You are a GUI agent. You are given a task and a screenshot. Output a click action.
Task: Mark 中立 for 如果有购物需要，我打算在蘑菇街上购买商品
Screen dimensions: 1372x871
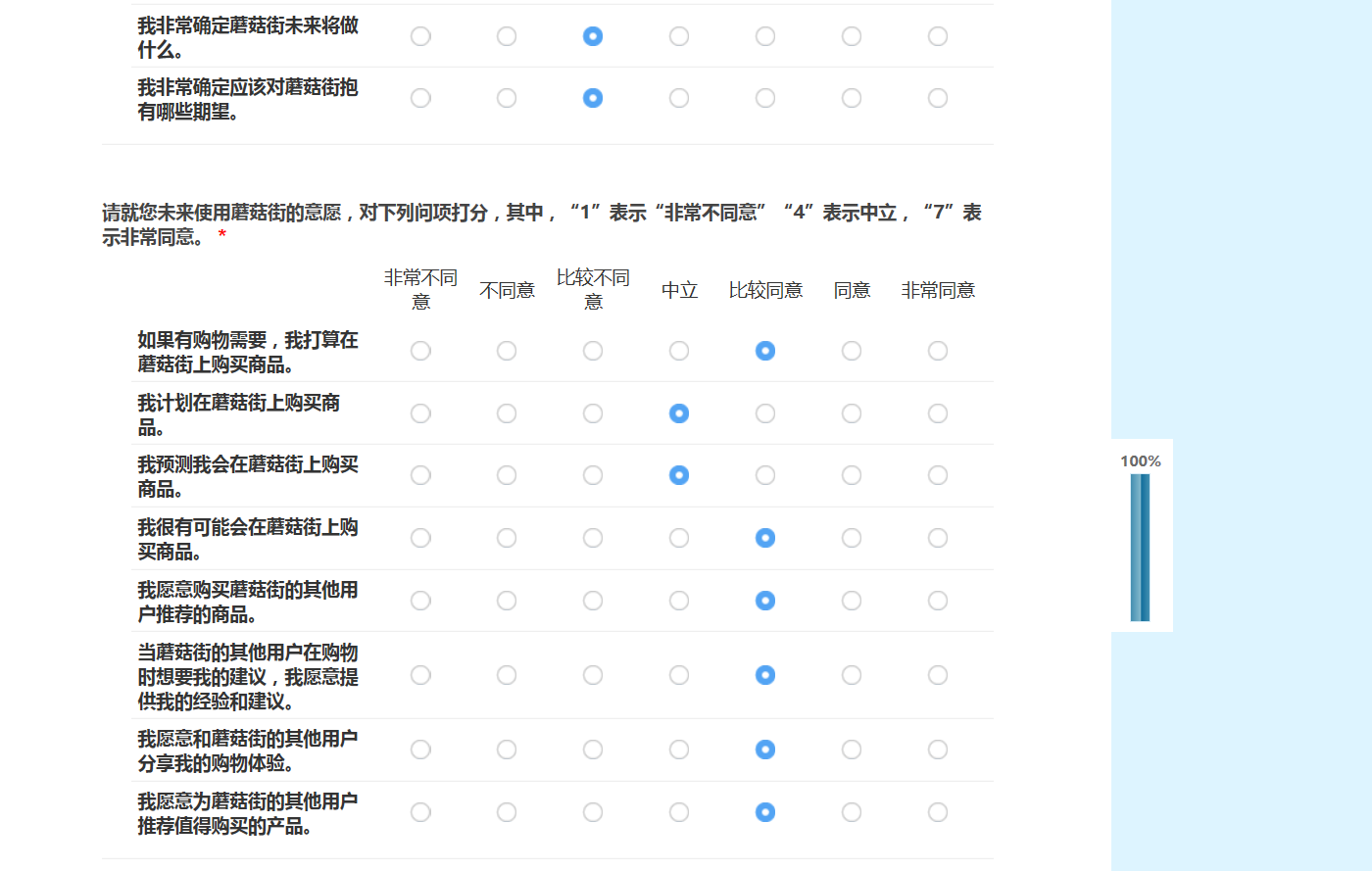[679, 351]
